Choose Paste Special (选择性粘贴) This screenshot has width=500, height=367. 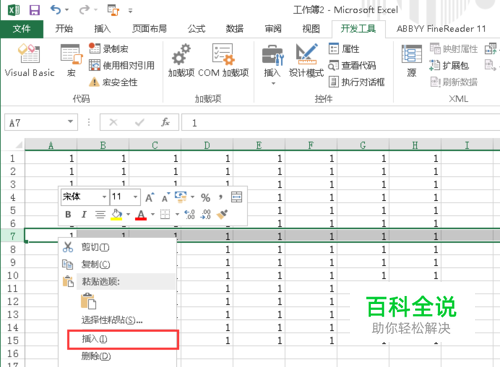[118, 321]
